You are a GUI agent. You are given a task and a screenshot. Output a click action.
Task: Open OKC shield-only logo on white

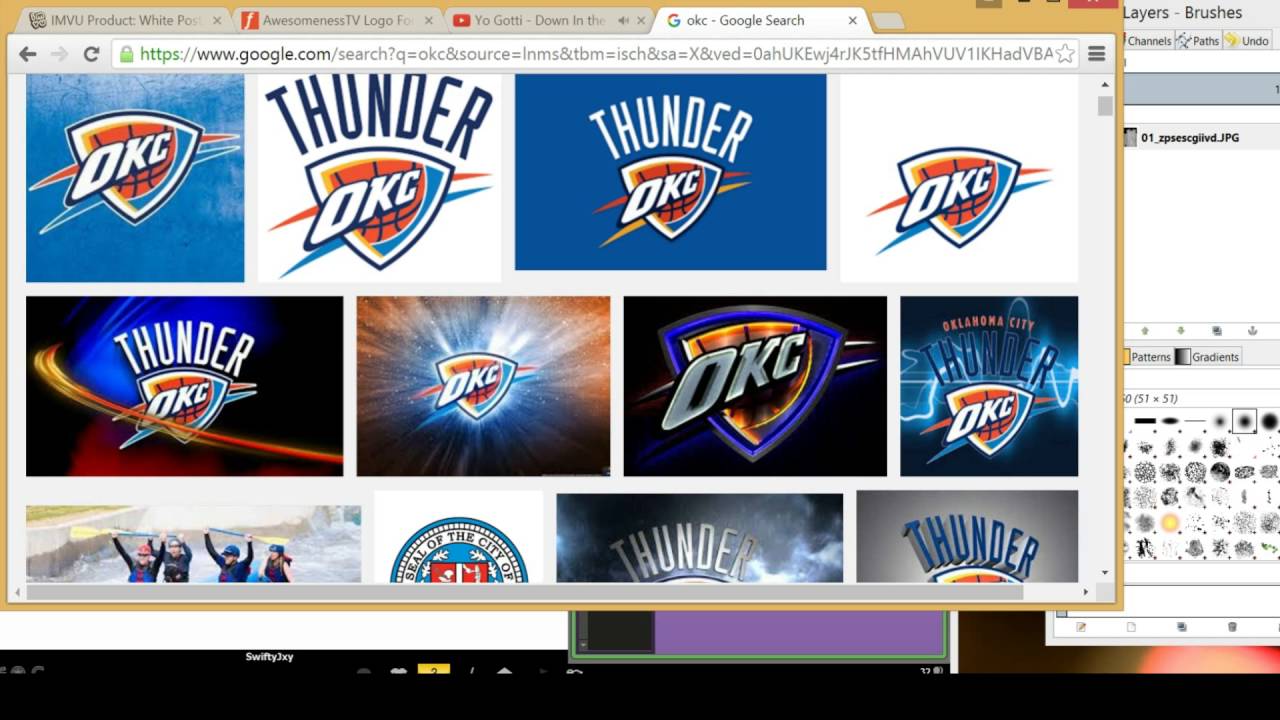pyautogui.click(x=959, y=178)
